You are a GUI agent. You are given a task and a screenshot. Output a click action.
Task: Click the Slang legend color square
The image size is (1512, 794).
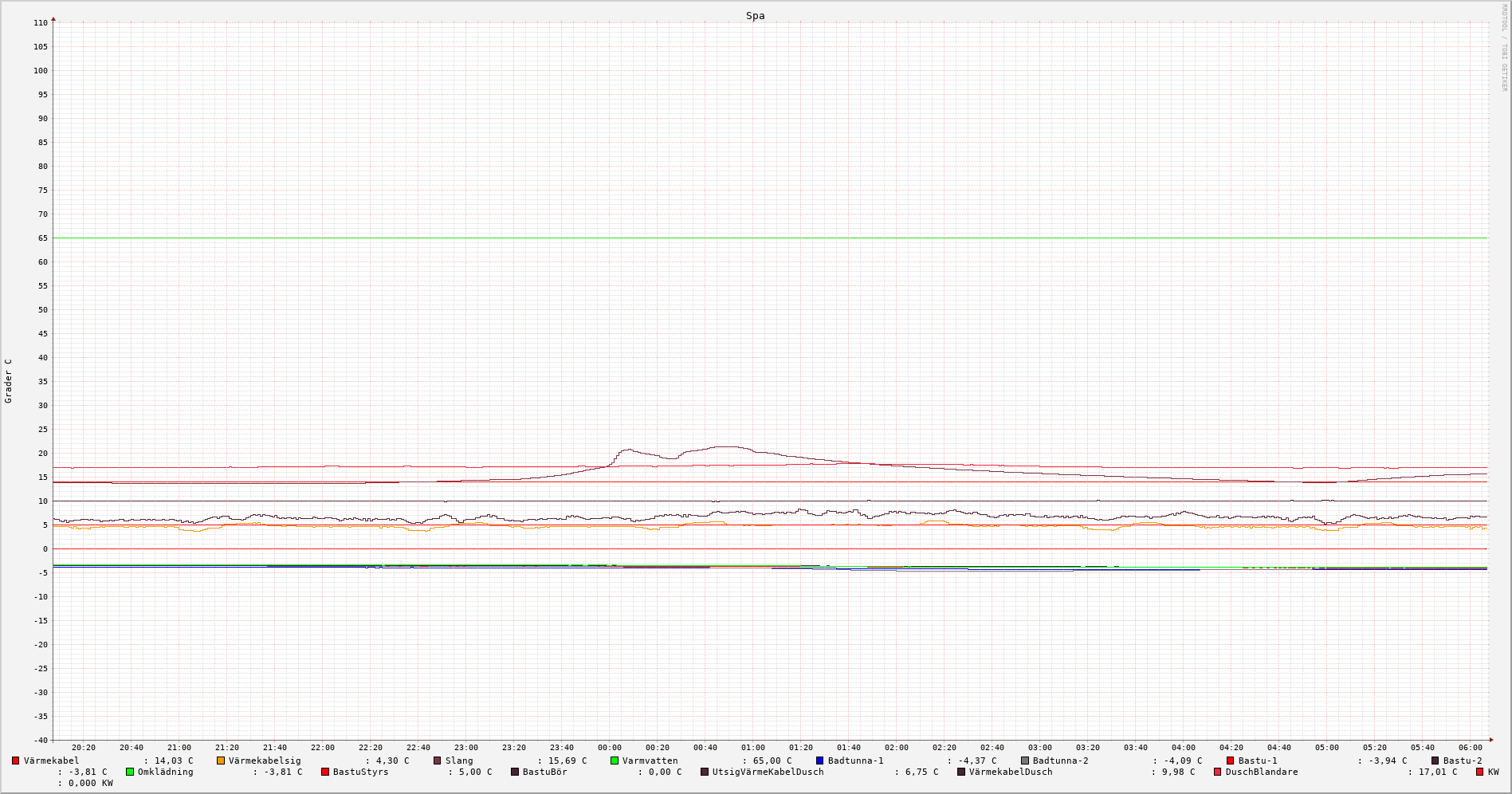pos(438,761)
